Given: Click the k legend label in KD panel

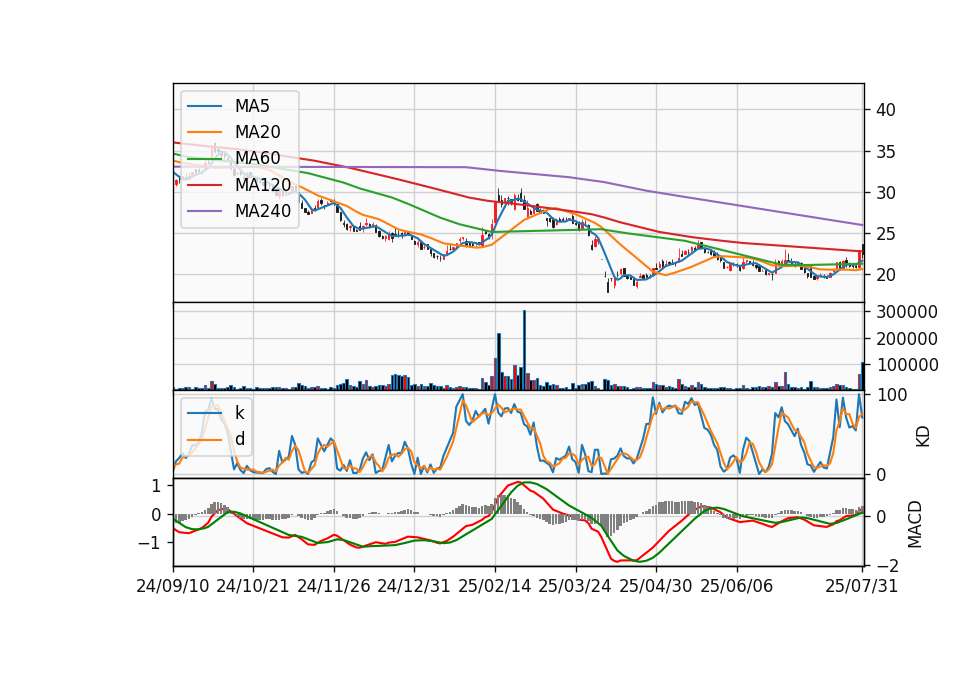Looking at the screenshot, I should pos(239,413).
